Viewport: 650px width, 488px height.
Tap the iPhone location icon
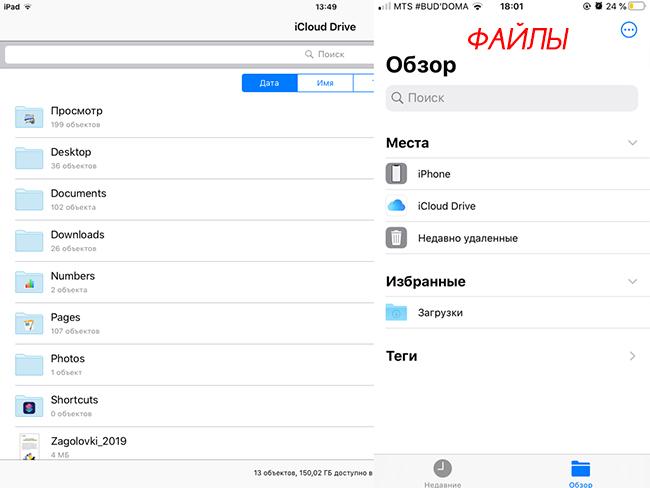click(396, 174)
